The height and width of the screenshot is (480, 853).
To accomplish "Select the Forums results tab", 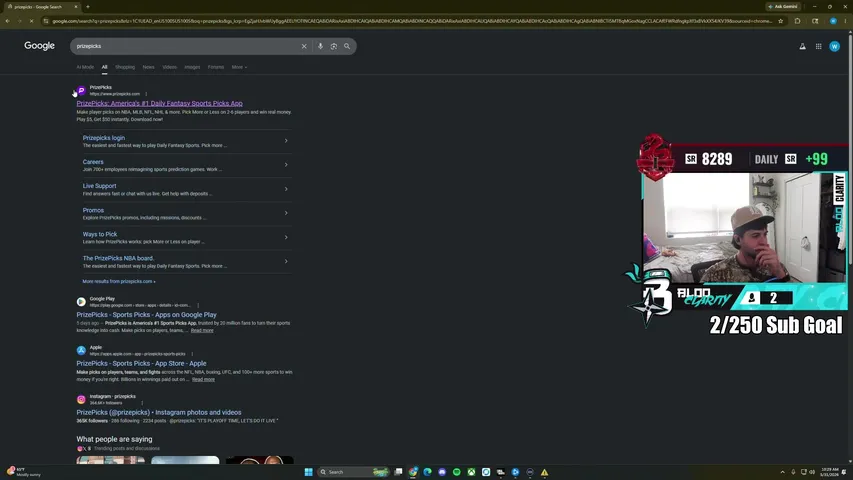I will click(x=215, y=67).
